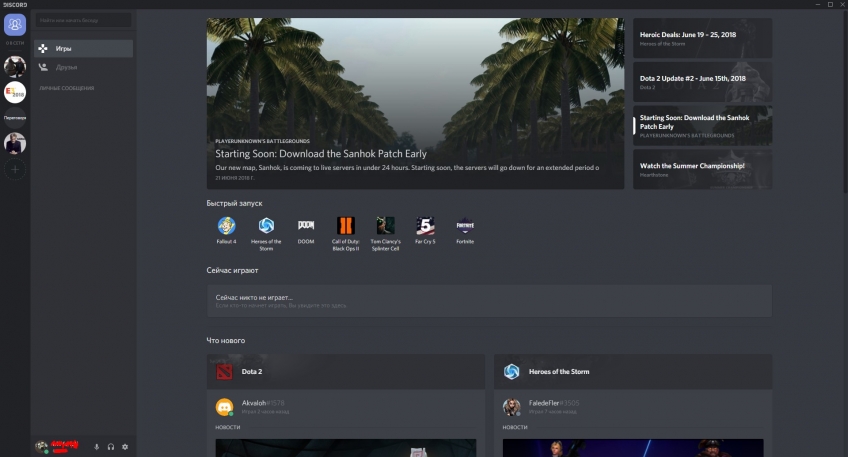The height and width of the screenshot is (457, 848).
Task: Open Heroes of the Storm card header
Action: pyautogui.click(x=633, y=372)
